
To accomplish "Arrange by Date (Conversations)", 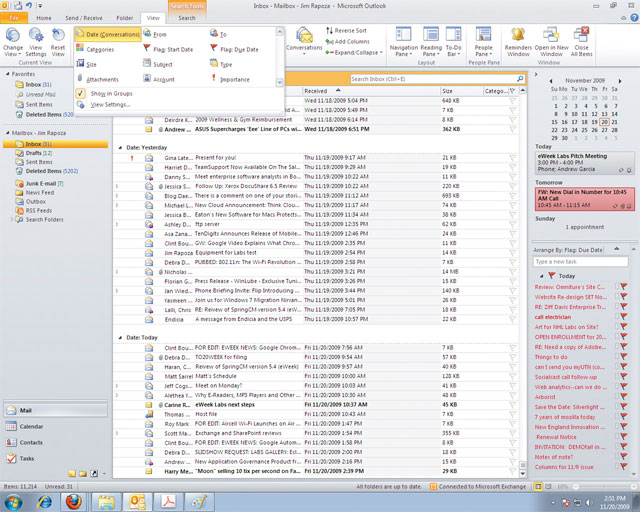I will (x=108, y=34).
